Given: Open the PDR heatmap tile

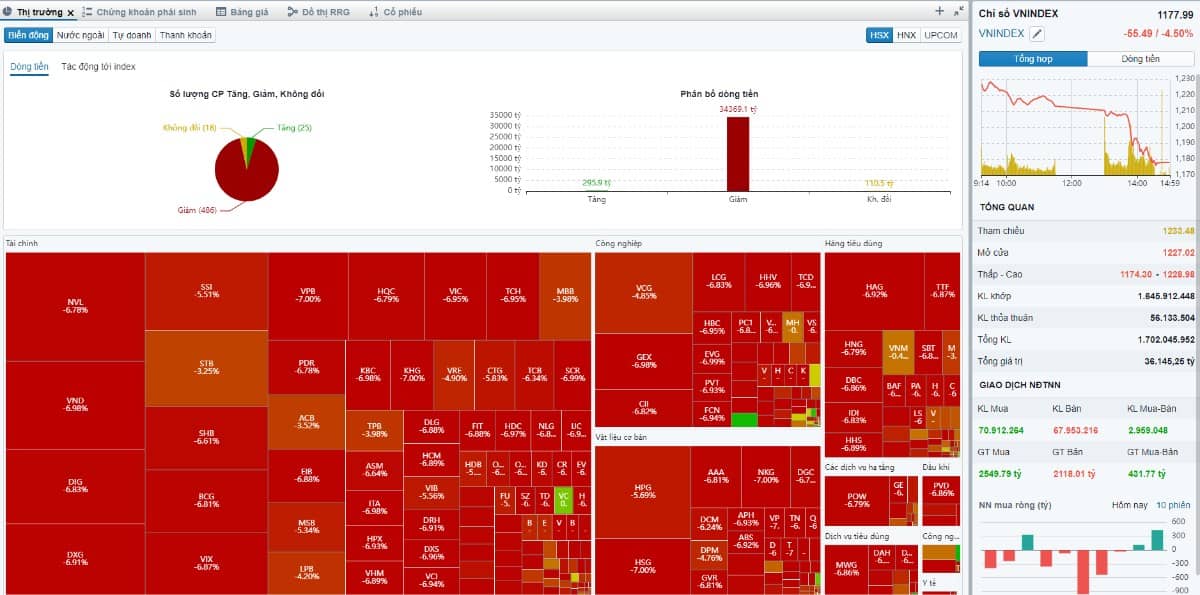Looking at the screenshot, I should click(308, 367).
